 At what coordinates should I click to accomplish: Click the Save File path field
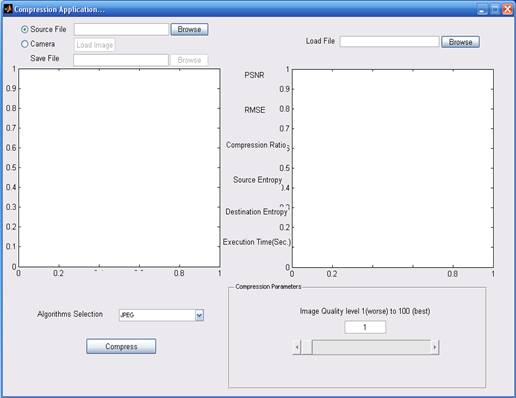(x=121, y=60)
